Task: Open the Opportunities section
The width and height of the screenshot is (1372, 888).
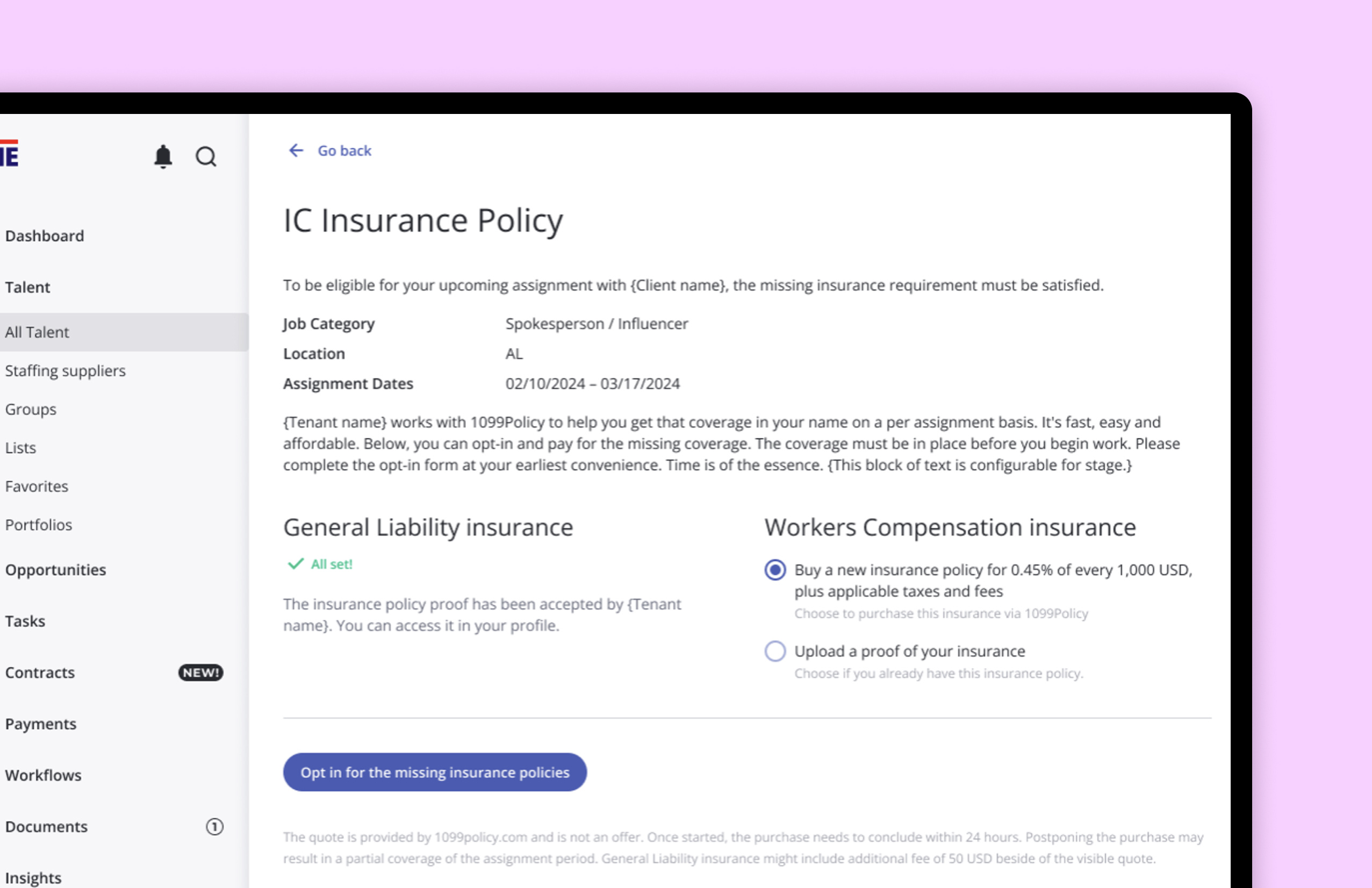Action: point(55,570)
